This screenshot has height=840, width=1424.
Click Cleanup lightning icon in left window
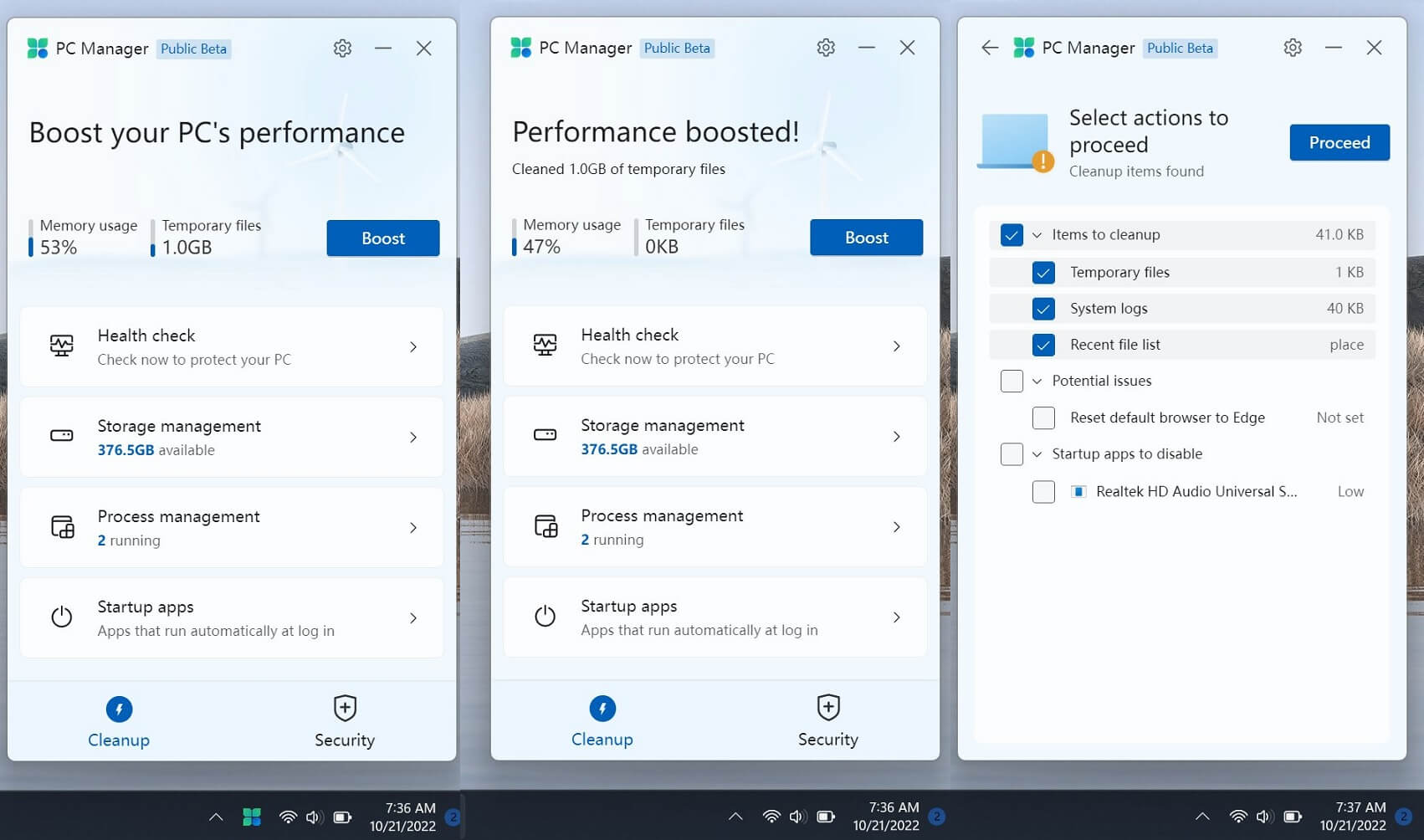119,709
